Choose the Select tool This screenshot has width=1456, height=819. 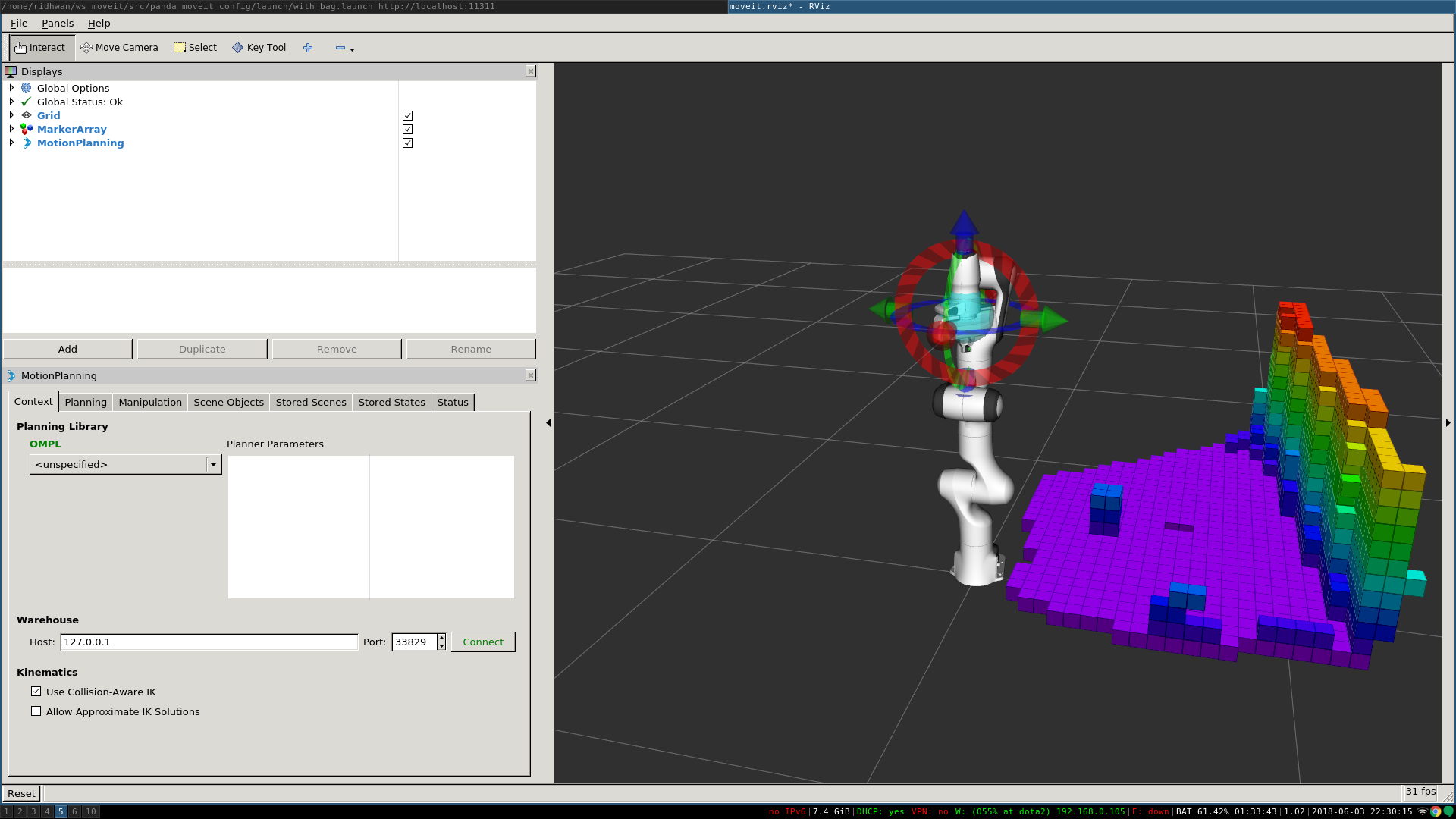195,47
